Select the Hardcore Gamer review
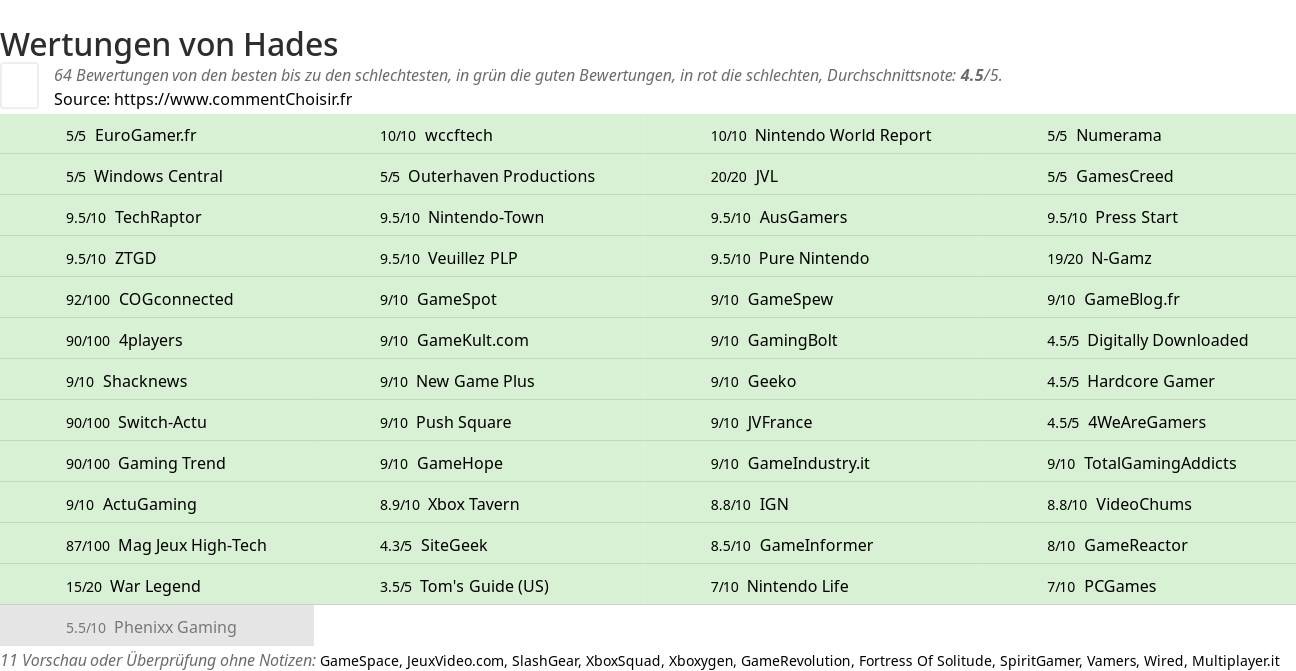This screenshot has width=1296, height=671. click(1131, 381)
